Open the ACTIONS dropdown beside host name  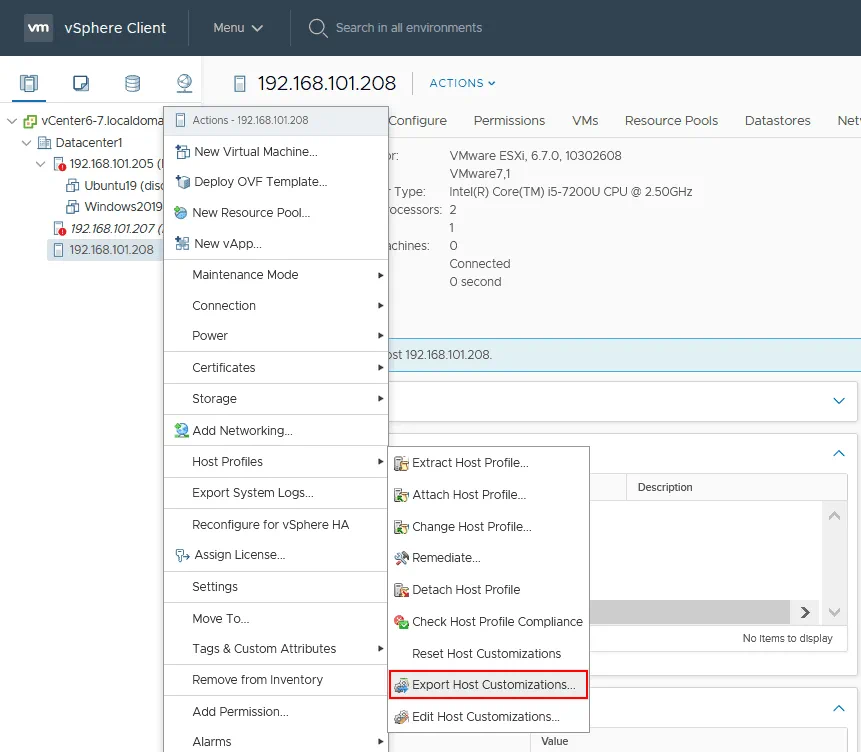(x=462, y=83)
